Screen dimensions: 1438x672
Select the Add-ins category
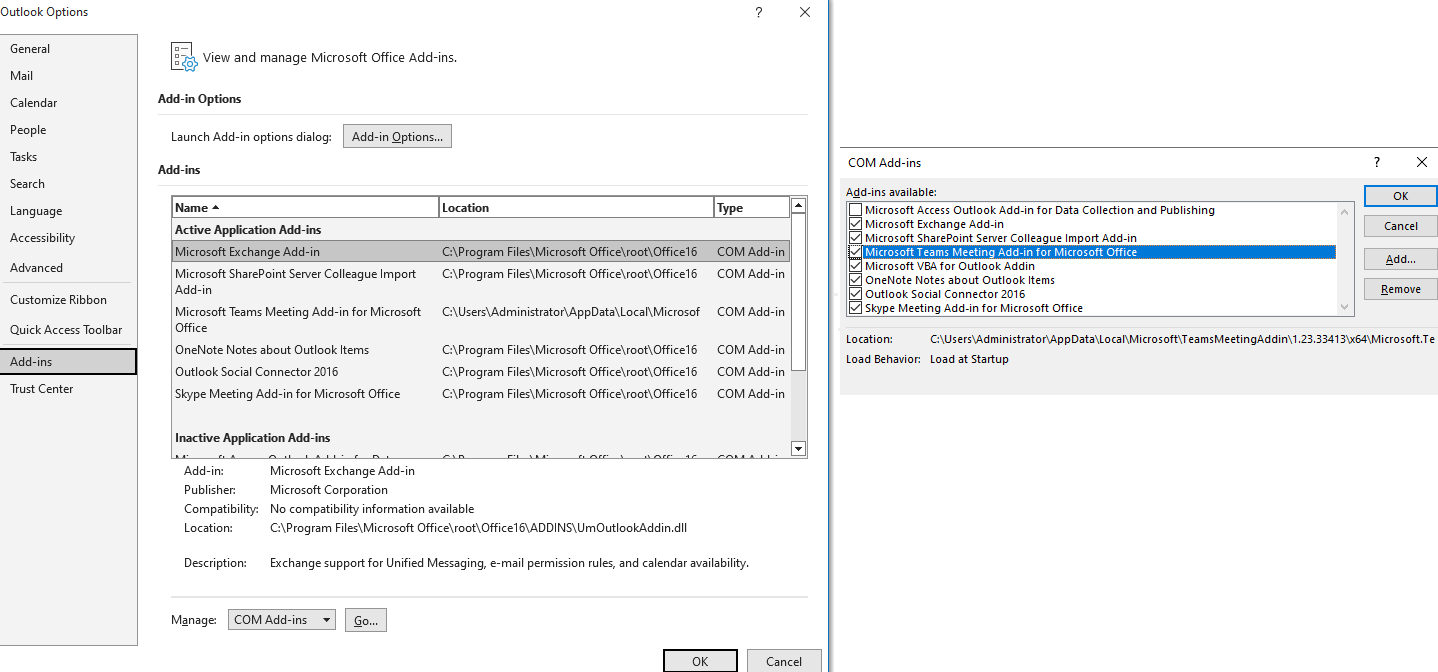pos(68,361)
